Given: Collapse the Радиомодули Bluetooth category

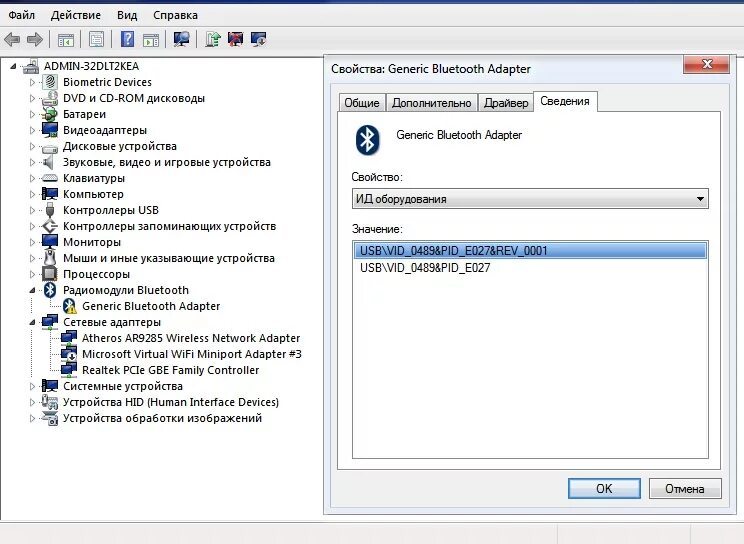Looking at the screenshot, I should (32, 290).
